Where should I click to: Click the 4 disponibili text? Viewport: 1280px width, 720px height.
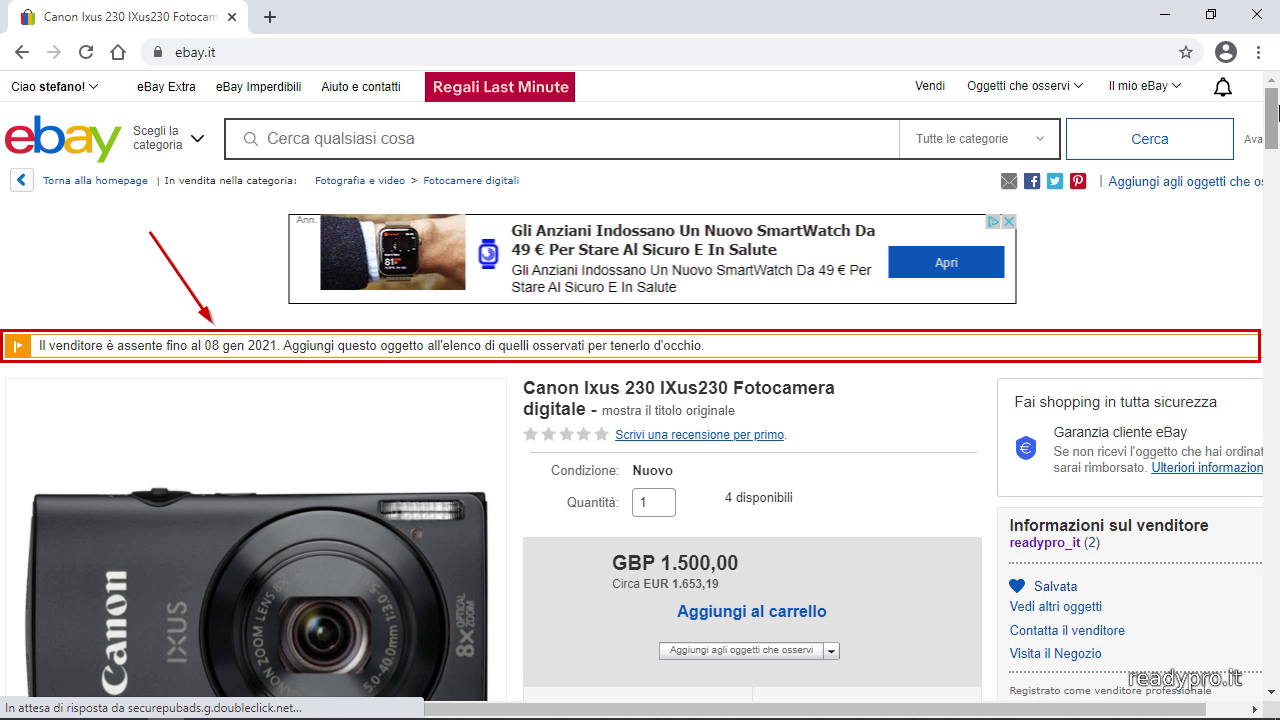tap(759, 497)
